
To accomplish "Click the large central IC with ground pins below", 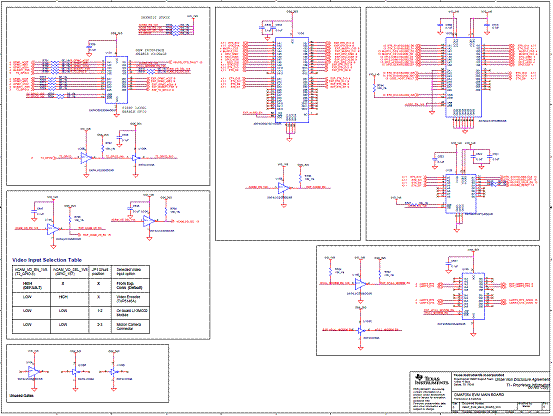I will click(292, 80).
